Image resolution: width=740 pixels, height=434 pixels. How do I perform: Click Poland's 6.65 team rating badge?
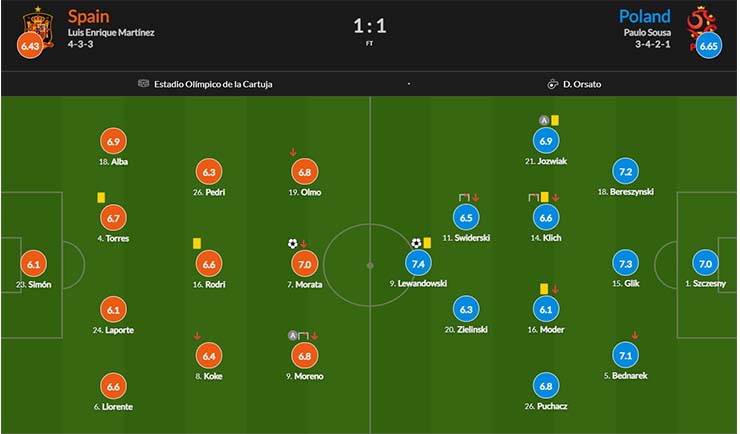click(x=708, y=46)
